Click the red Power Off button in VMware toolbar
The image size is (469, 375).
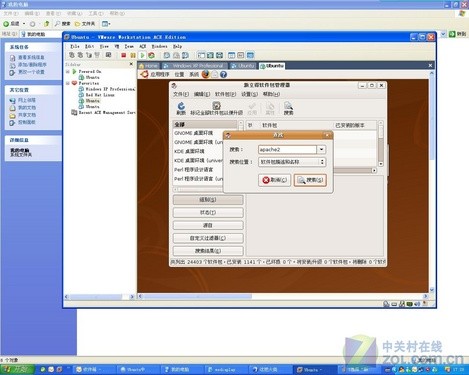click(124, 55)
